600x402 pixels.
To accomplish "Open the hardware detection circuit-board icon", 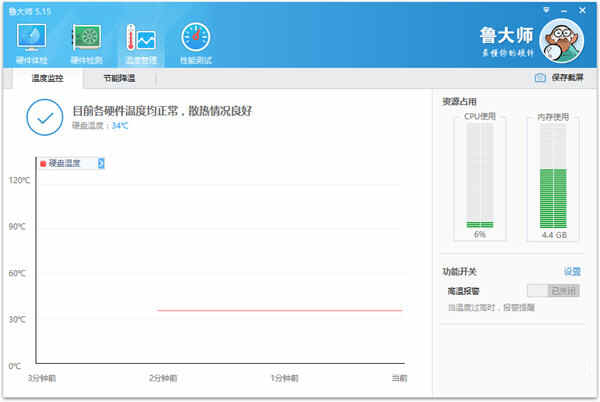I will (x=87, y=37).
